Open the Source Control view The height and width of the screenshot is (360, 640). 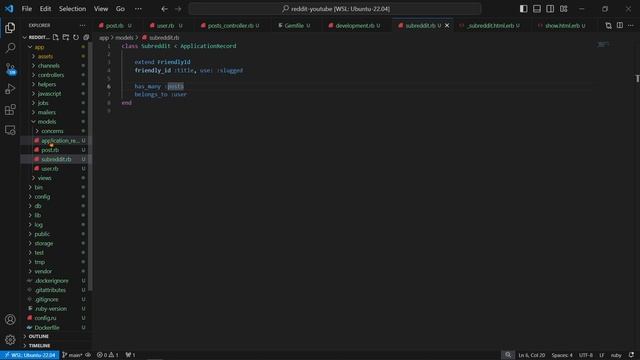tap(10, 69)
